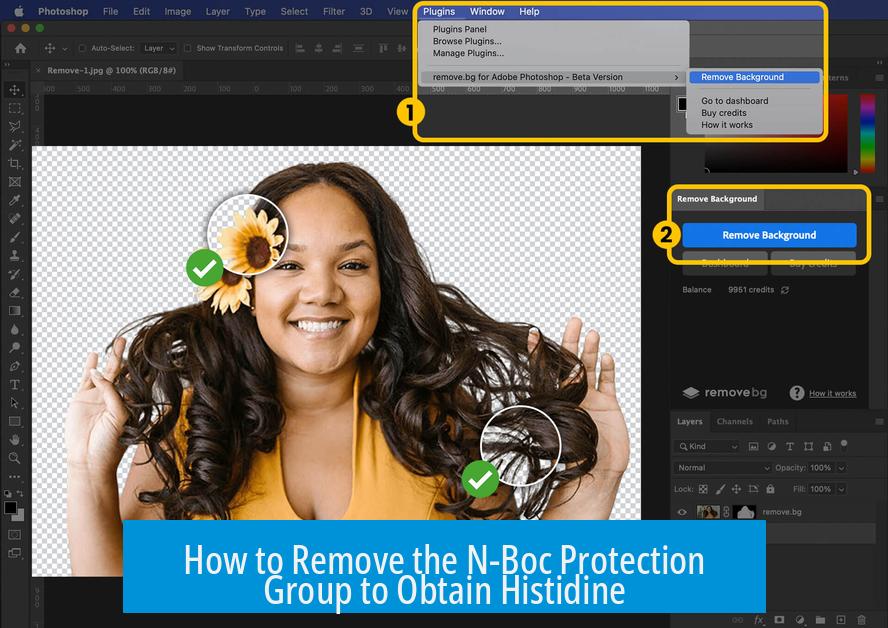This screenshot has width=888, height=628.
Task: Select the Crop tool
Action: 15,164
